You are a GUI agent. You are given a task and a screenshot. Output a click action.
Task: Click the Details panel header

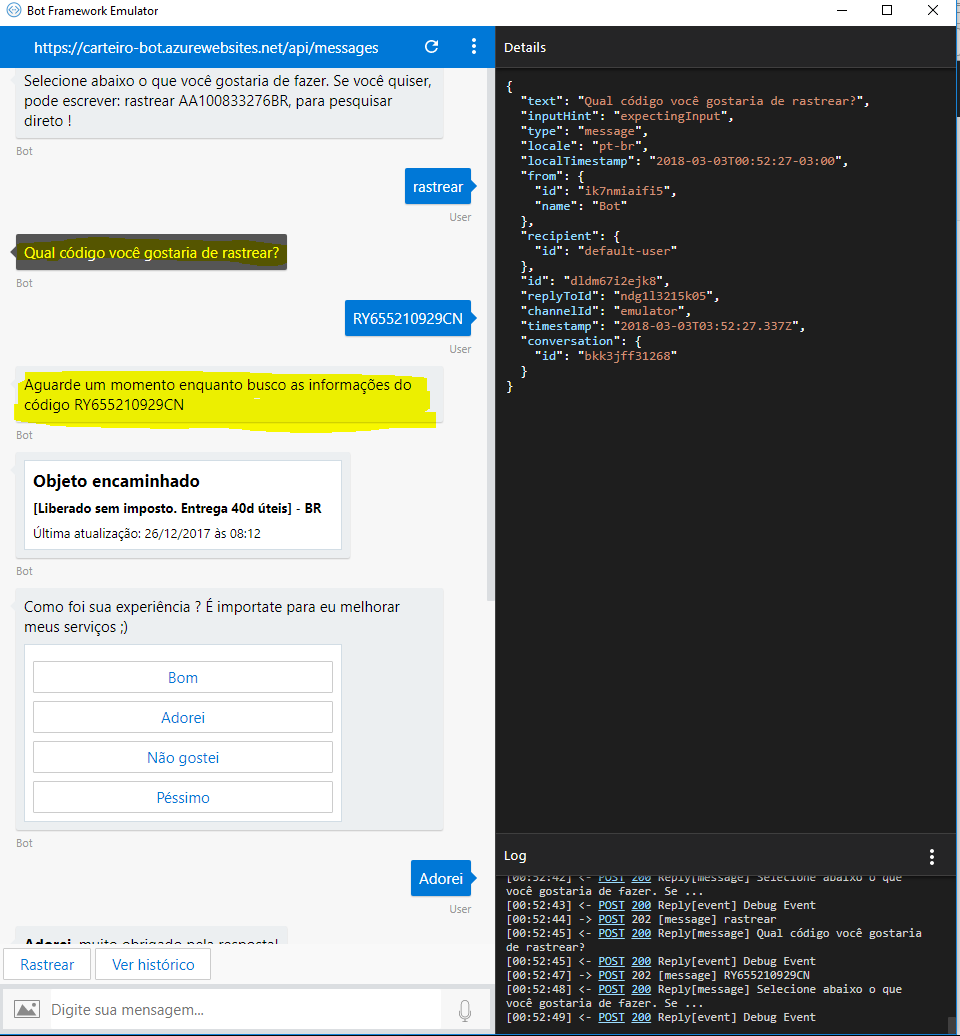tap(525, 48)
